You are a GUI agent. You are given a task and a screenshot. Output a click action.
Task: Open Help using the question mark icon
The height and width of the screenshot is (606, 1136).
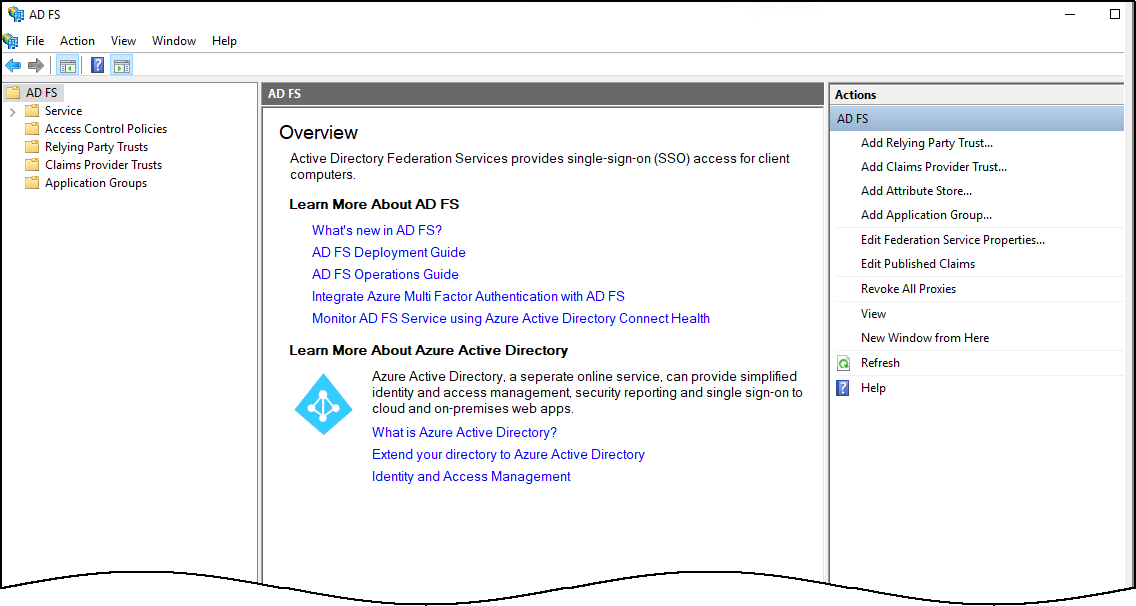(96, 64)
